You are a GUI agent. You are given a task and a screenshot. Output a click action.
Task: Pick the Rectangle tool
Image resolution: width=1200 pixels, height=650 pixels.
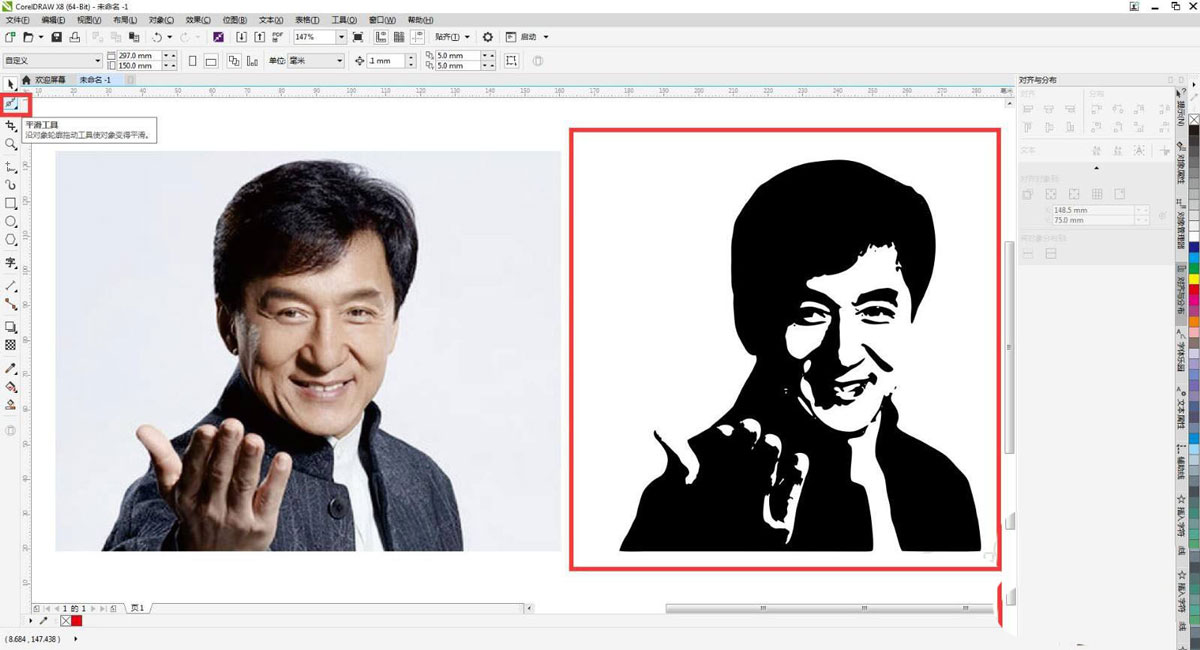click(11, 203)
